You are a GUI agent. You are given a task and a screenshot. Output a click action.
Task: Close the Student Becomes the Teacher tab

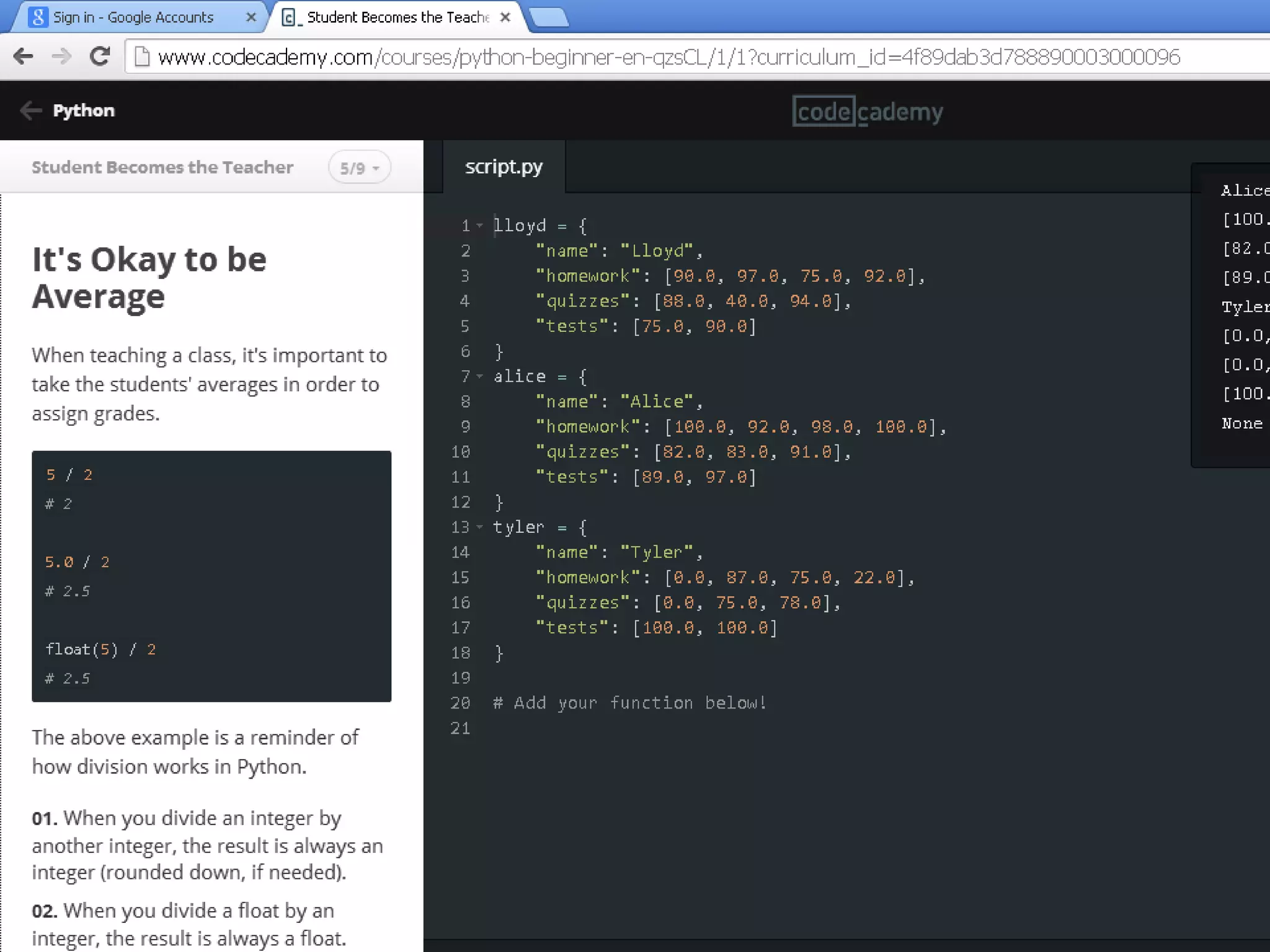pos(505,17)
